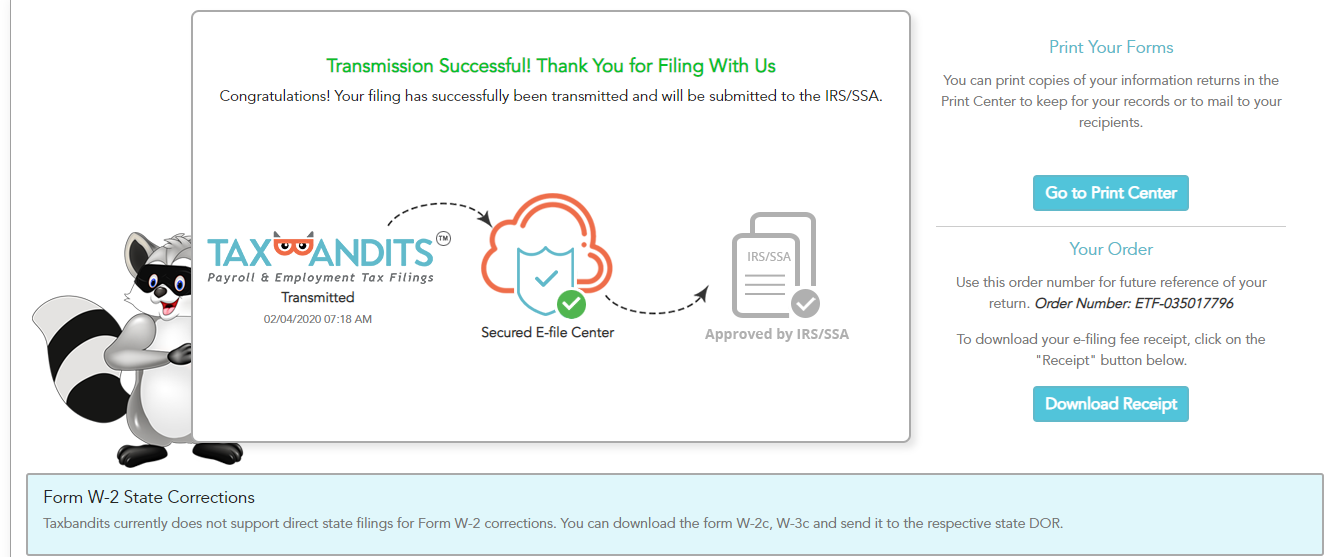
Task: Click the Form W-2 State Corrections heading
Action: 149,497
